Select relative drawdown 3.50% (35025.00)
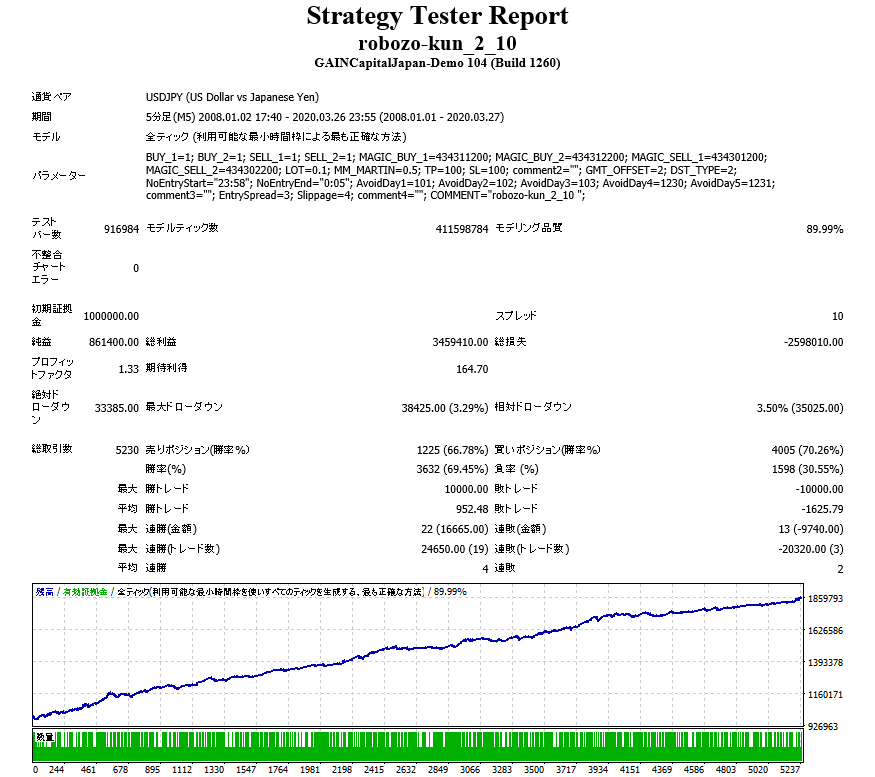875x777 pixels. pyautogui.click(x=800, y=408)
